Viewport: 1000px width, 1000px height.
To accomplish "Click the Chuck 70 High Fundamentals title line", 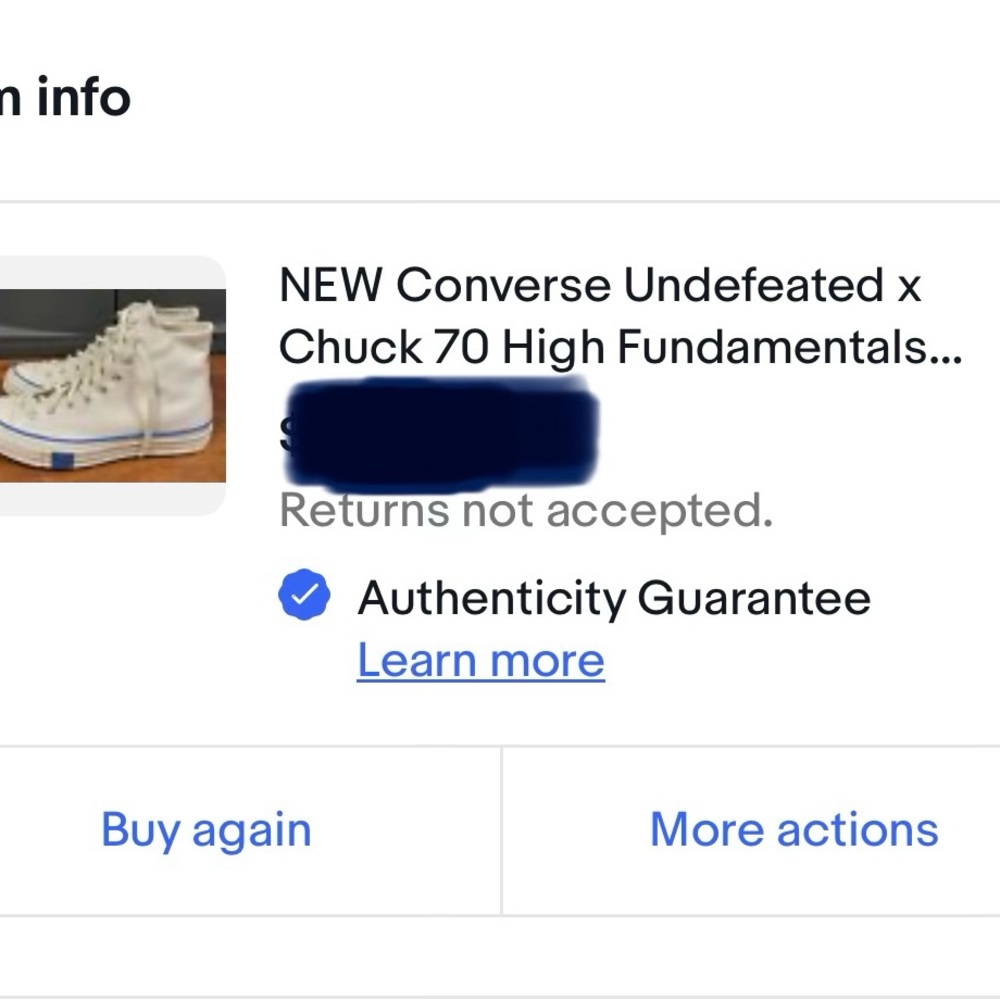I will (619, 347).
